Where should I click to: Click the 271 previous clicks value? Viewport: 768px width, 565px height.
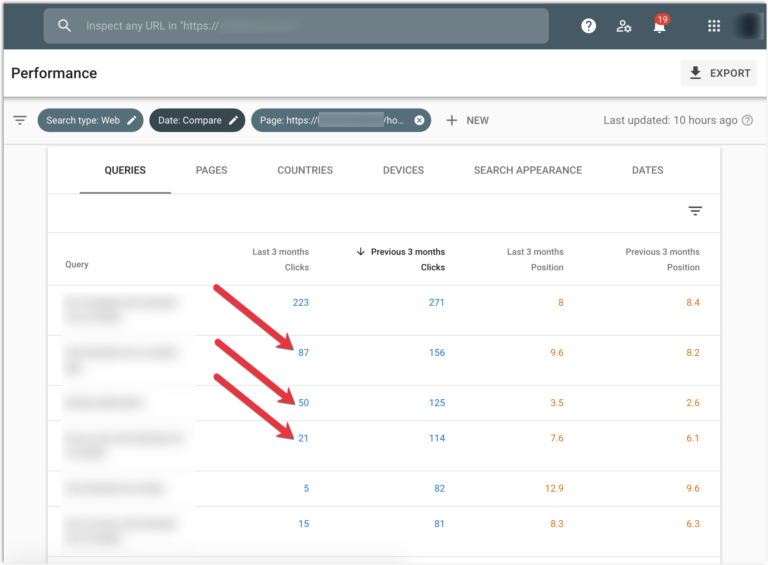coord(436,303)
